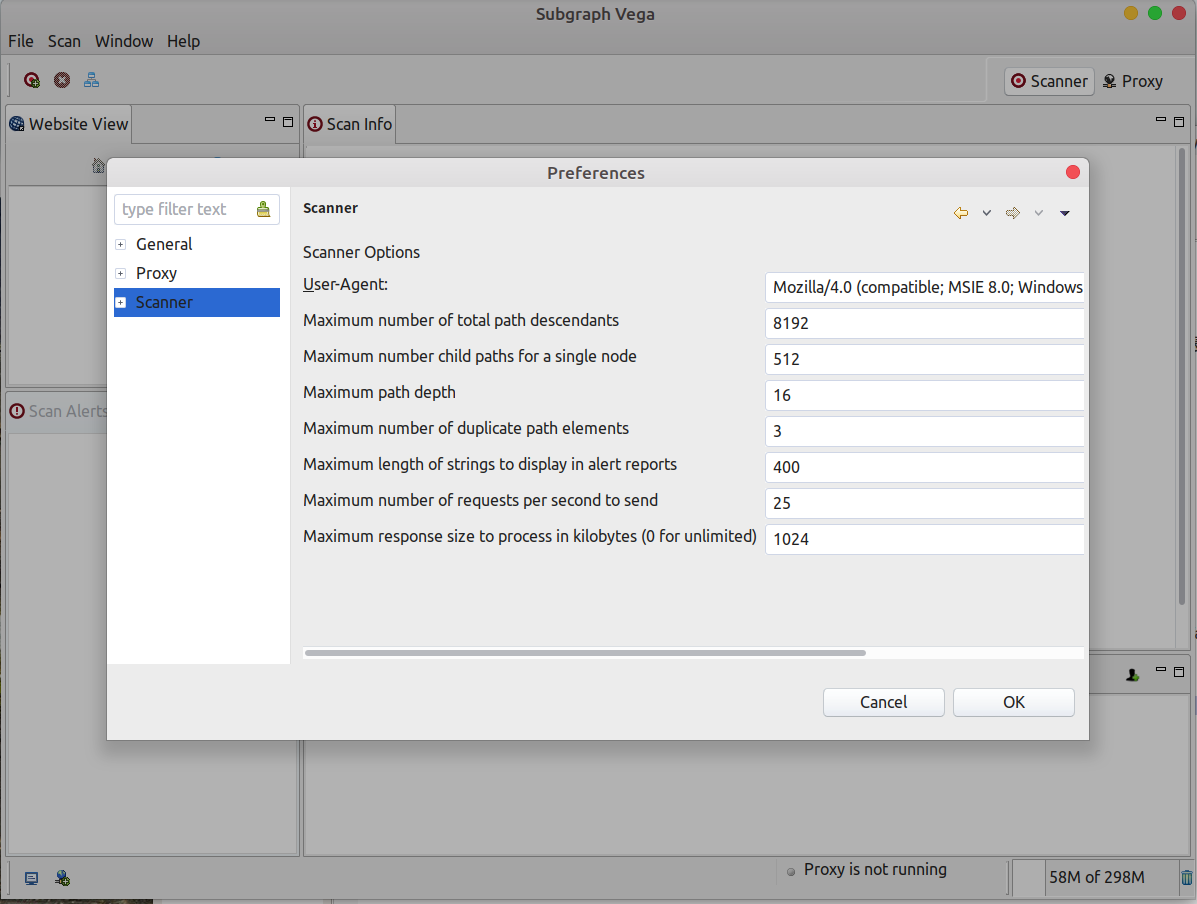This screenshot has height=904, width=1197.
Task: Minimize the lower right panel
Action: pos(1160,670)
